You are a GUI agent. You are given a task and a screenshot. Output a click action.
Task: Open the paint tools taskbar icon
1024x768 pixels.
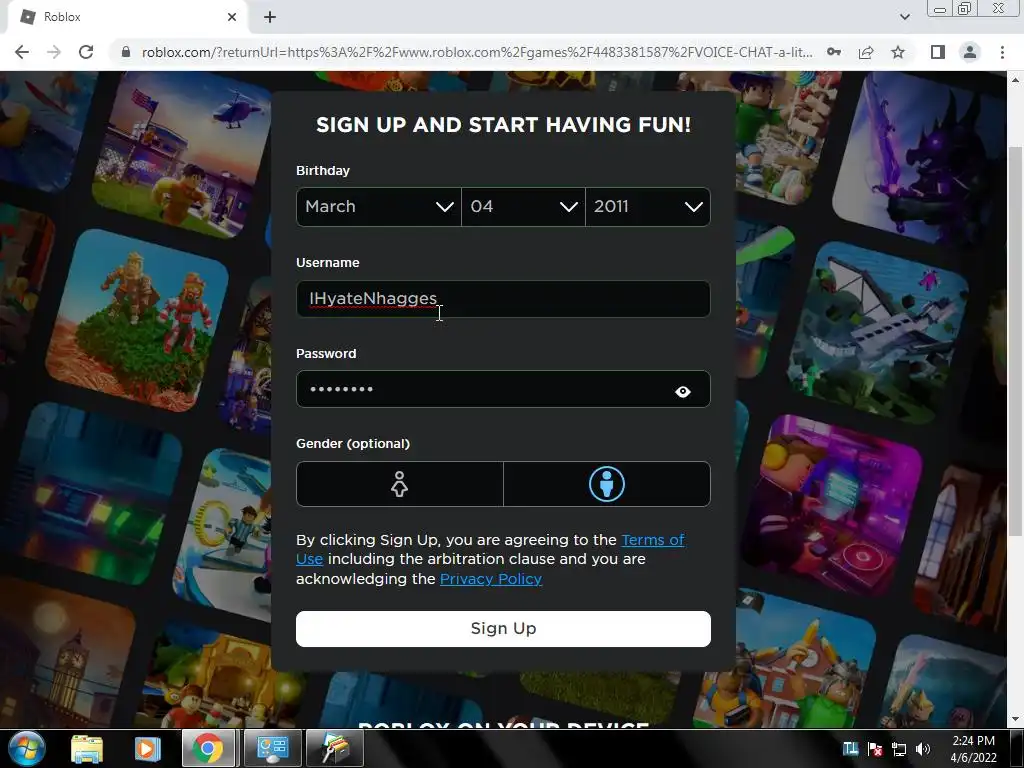tap(334, 748)
